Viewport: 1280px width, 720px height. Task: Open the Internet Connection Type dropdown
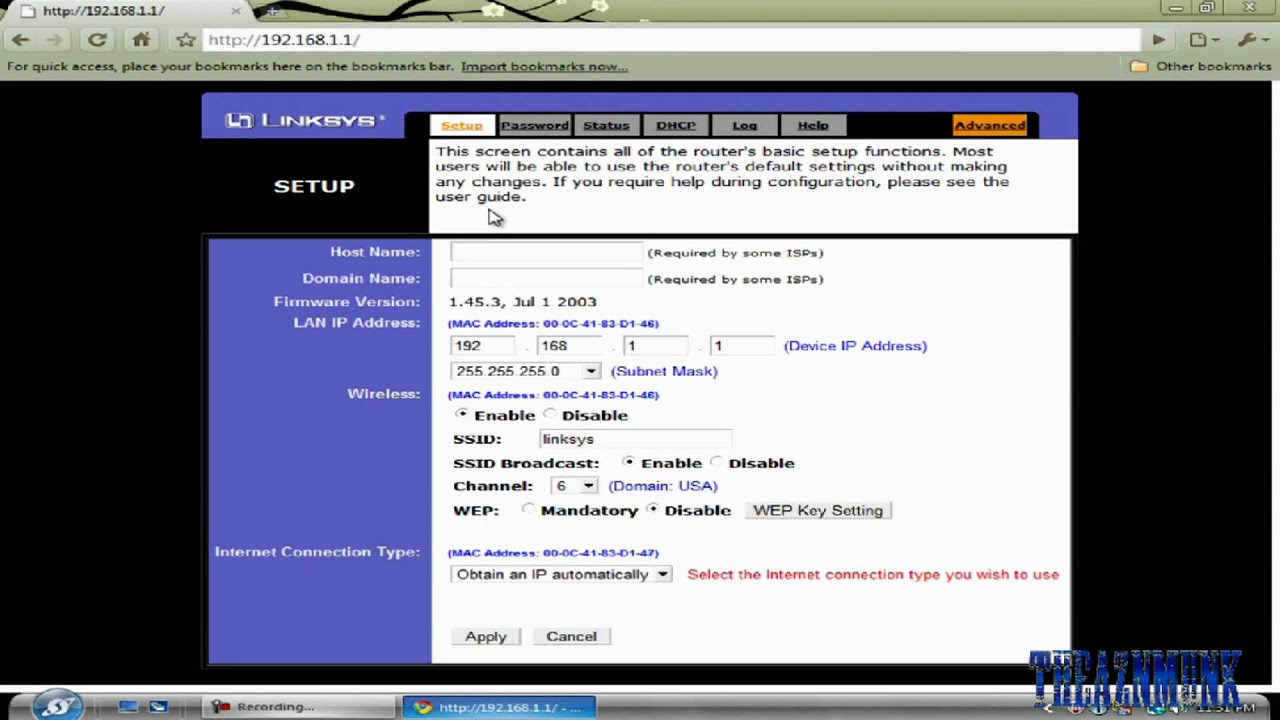[x=561, y=574]
